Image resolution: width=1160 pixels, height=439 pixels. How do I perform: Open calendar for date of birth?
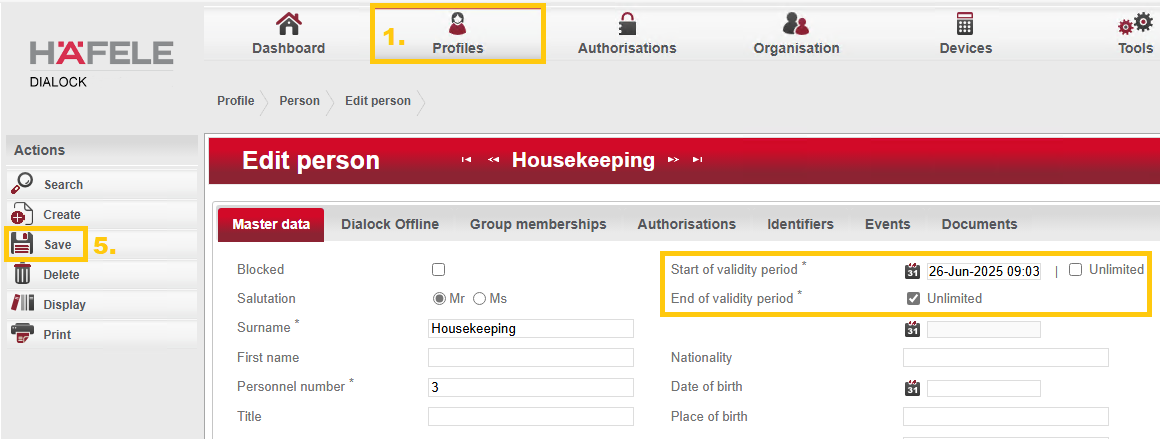tap(912, 388)
